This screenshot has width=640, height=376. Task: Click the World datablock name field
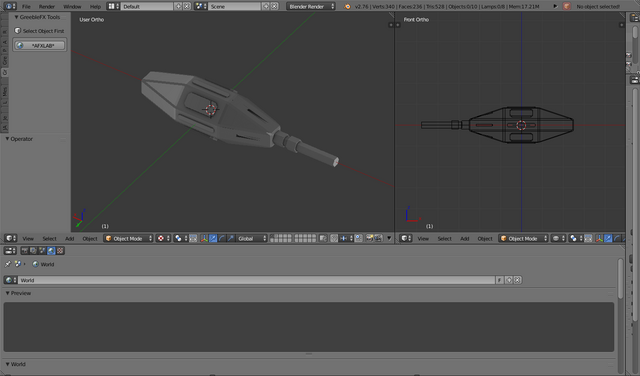pos(256,280)
